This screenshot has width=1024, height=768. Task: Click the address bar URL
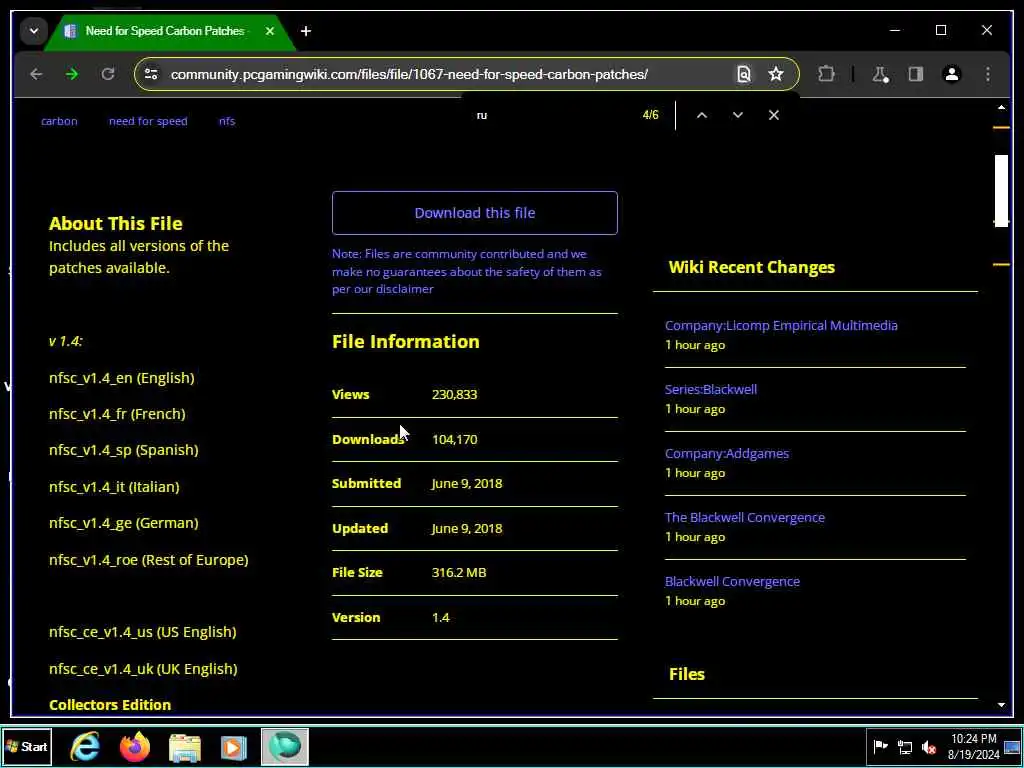409,74
